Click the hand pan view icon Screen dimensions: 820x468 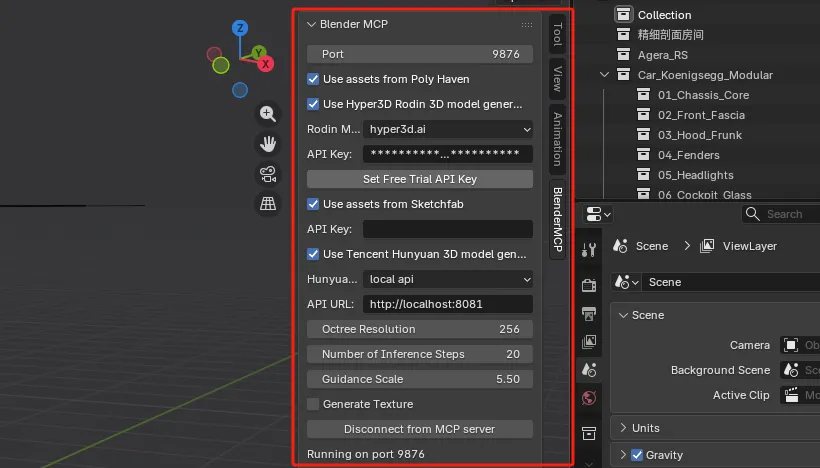[268, 144]
